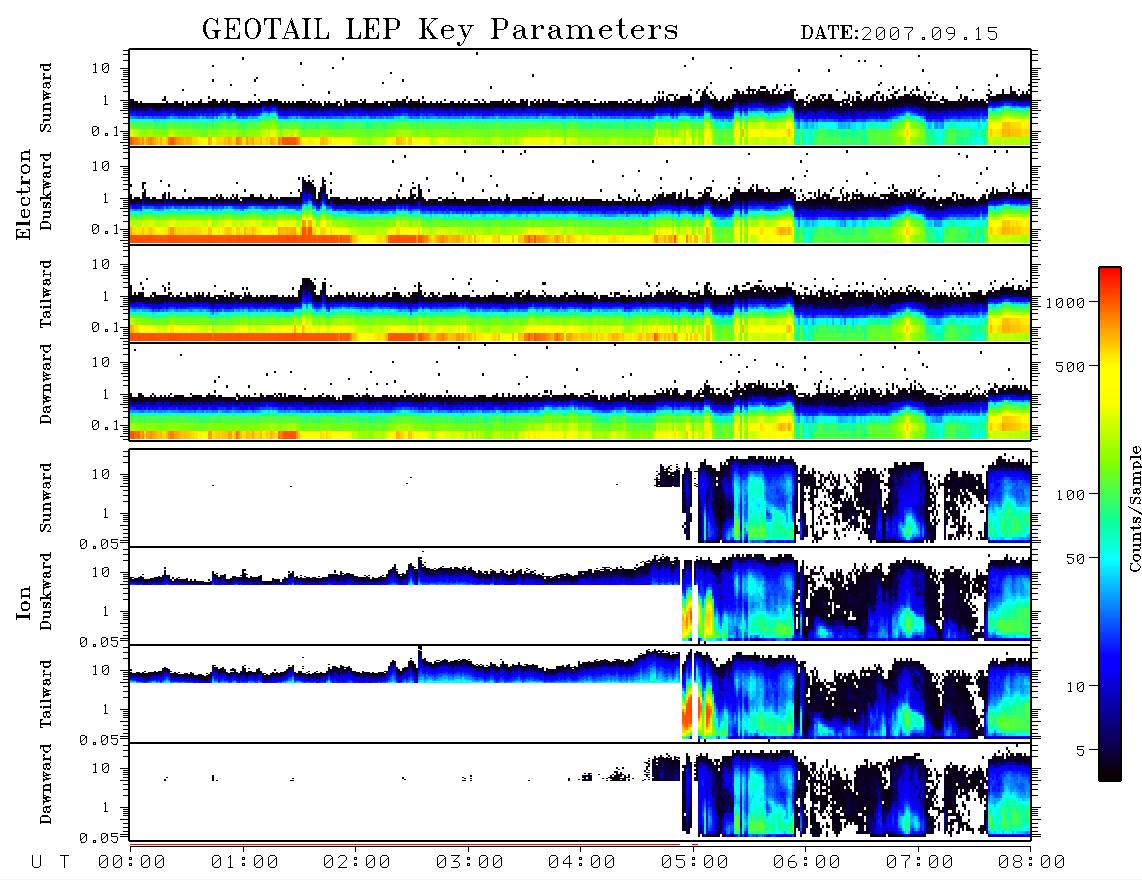
Task: Select the Ion Sunward spectrogram panel
Action: click(x=580, y=498)
